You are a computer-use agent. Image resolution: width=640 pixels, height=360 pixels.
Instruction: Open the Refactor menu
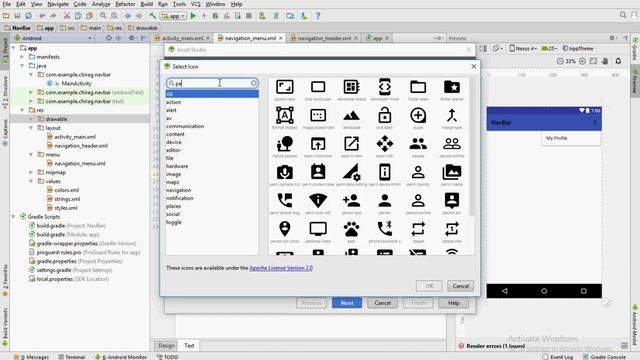pos(125,4)
